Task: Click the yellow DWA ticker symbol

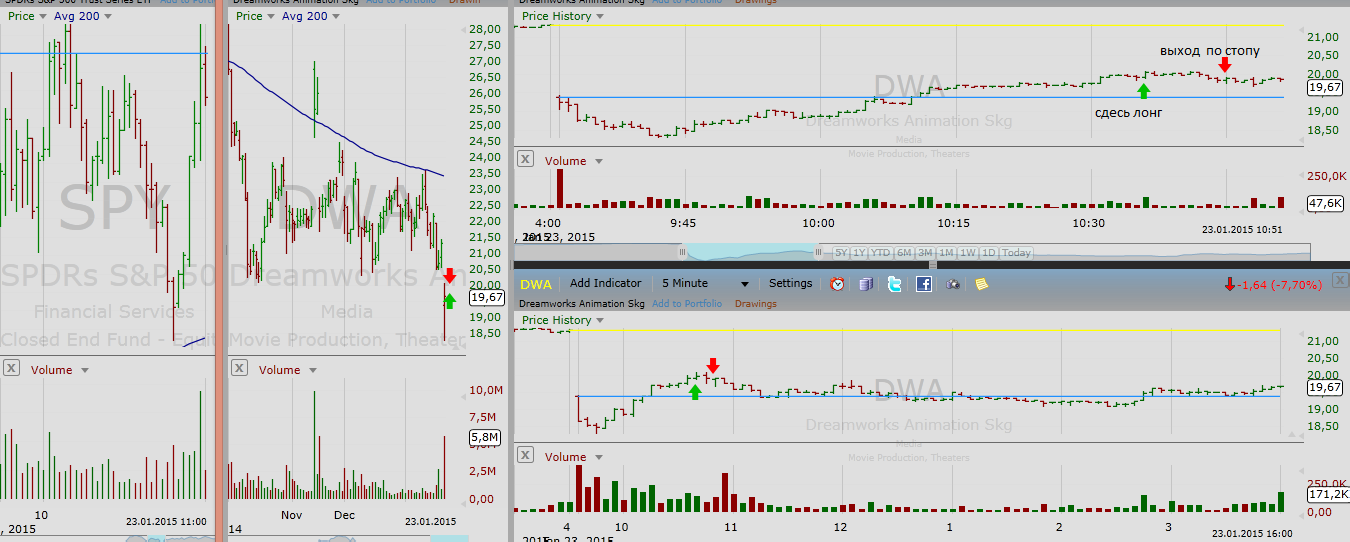Action: point(535,284)
